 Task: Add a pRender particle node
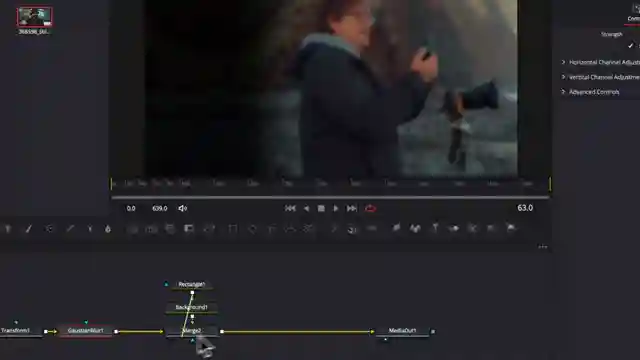(x=372, y=229)
